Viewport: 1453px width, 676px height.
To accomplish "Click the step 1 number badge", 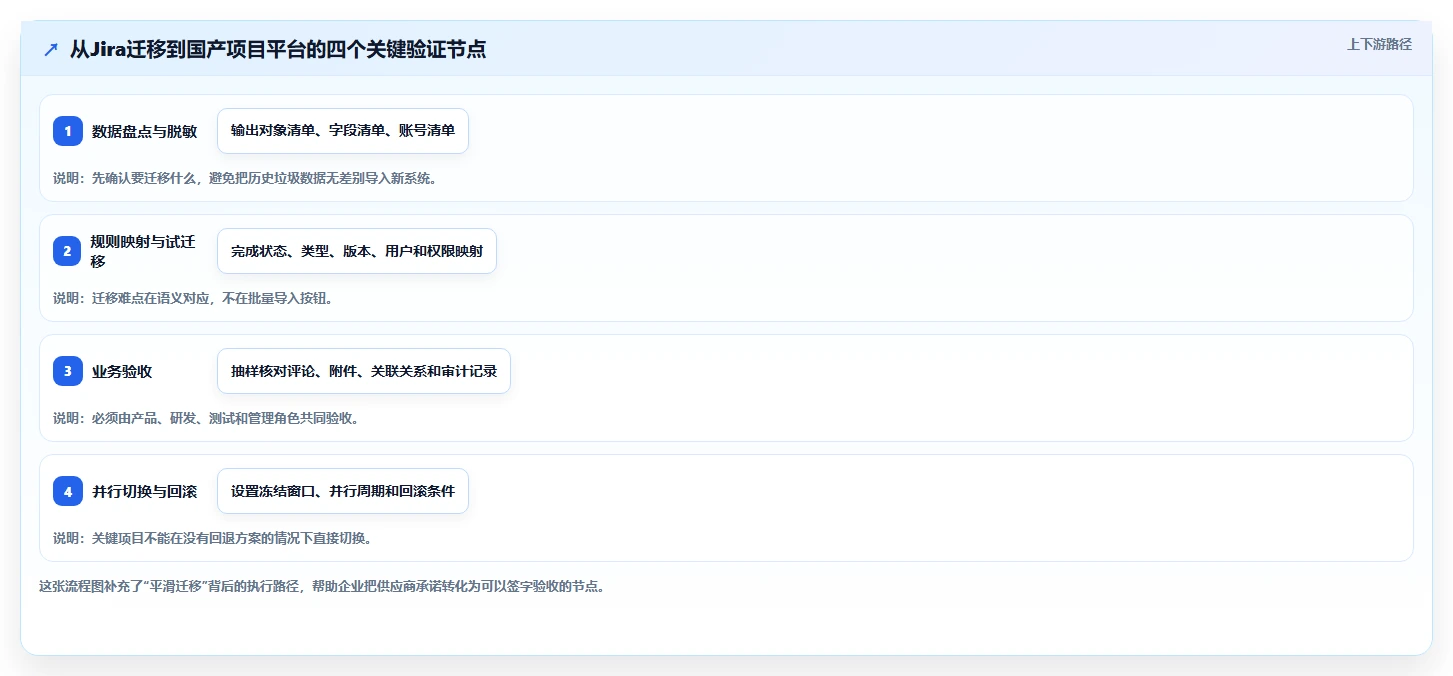I will point(68,131).
